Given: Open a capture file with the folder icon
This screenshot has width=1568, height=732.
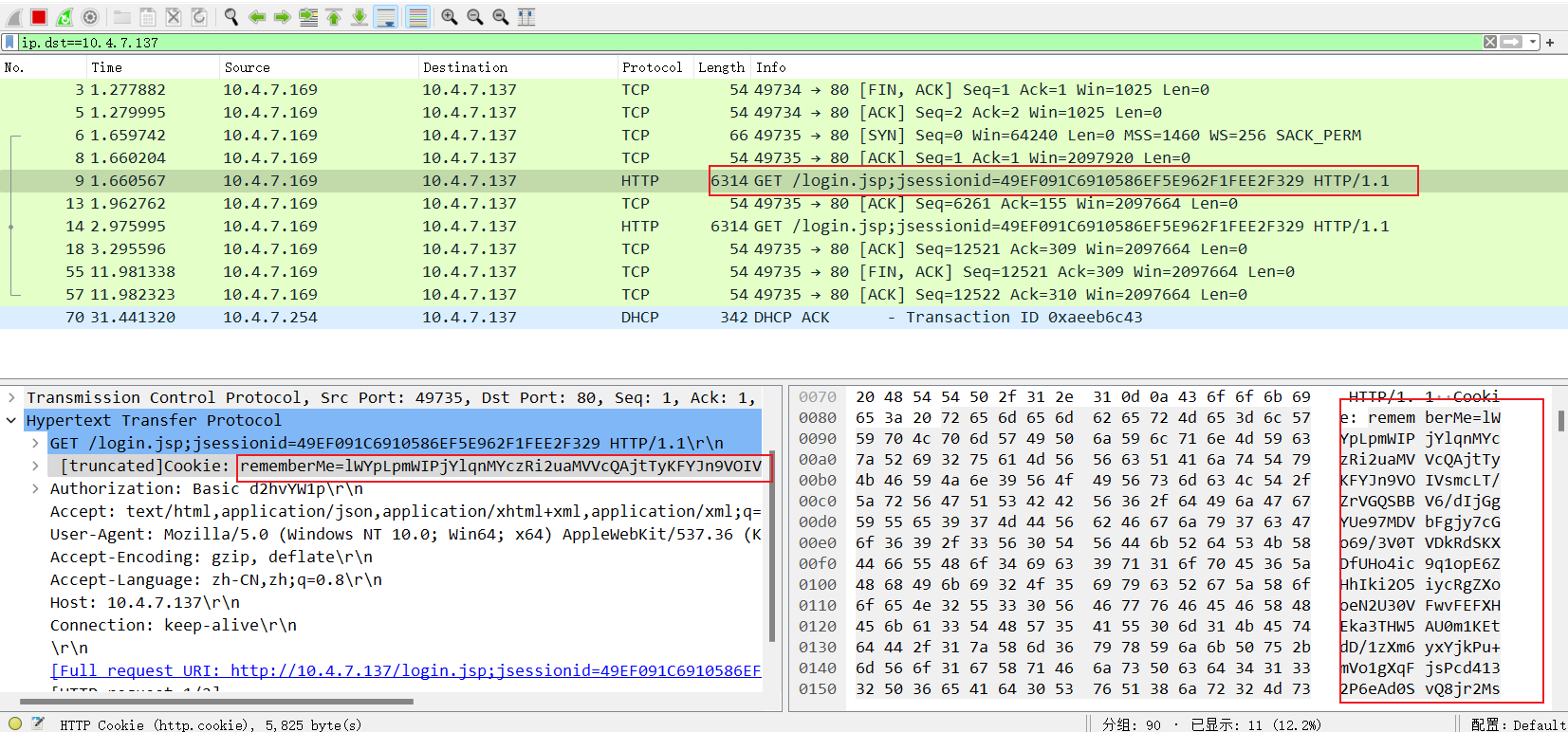Looking at the screenshot, I should point(122,17).
